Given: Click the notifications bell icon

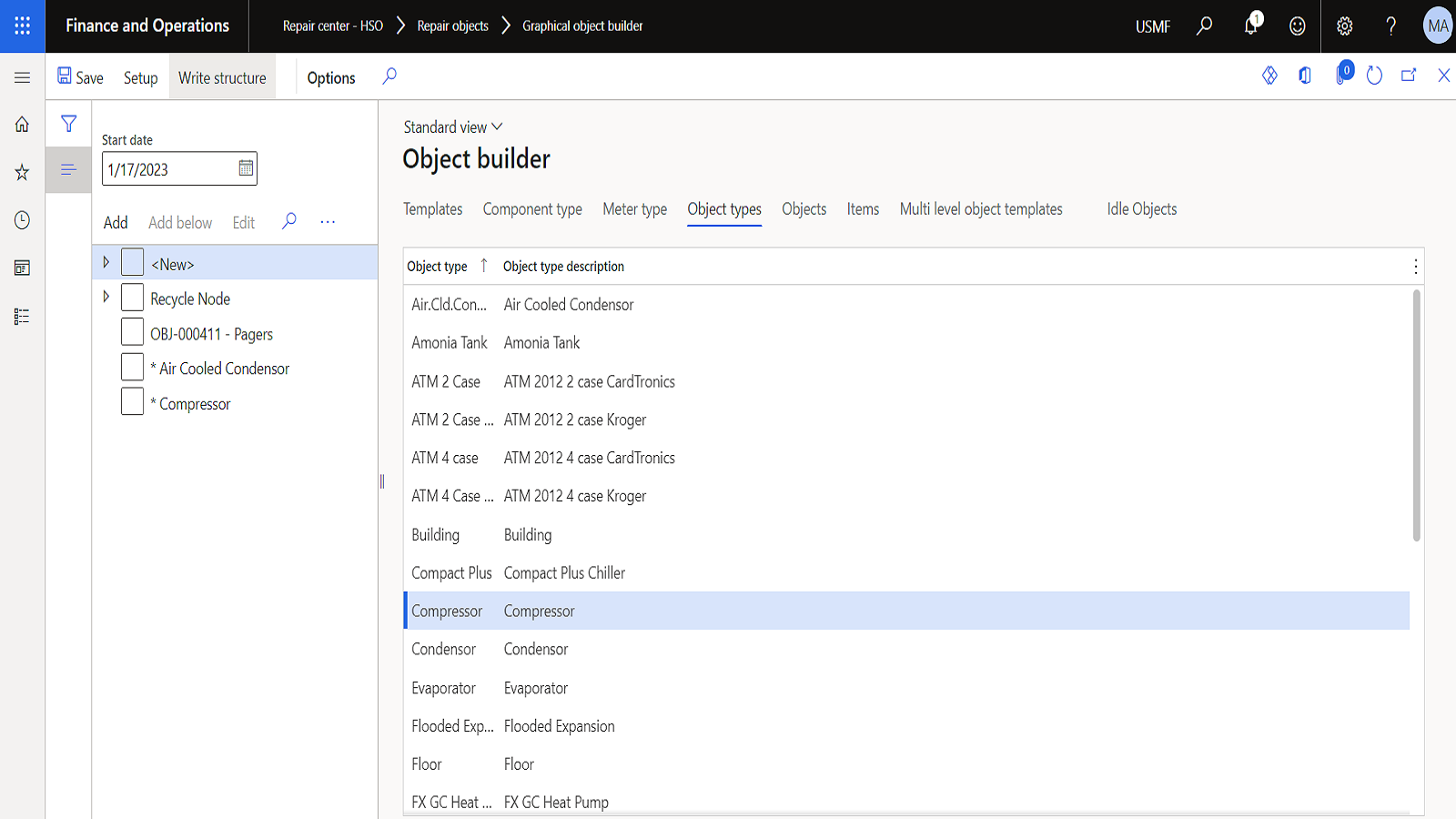Looking at the screenshot, I should tap(1251, 25).
